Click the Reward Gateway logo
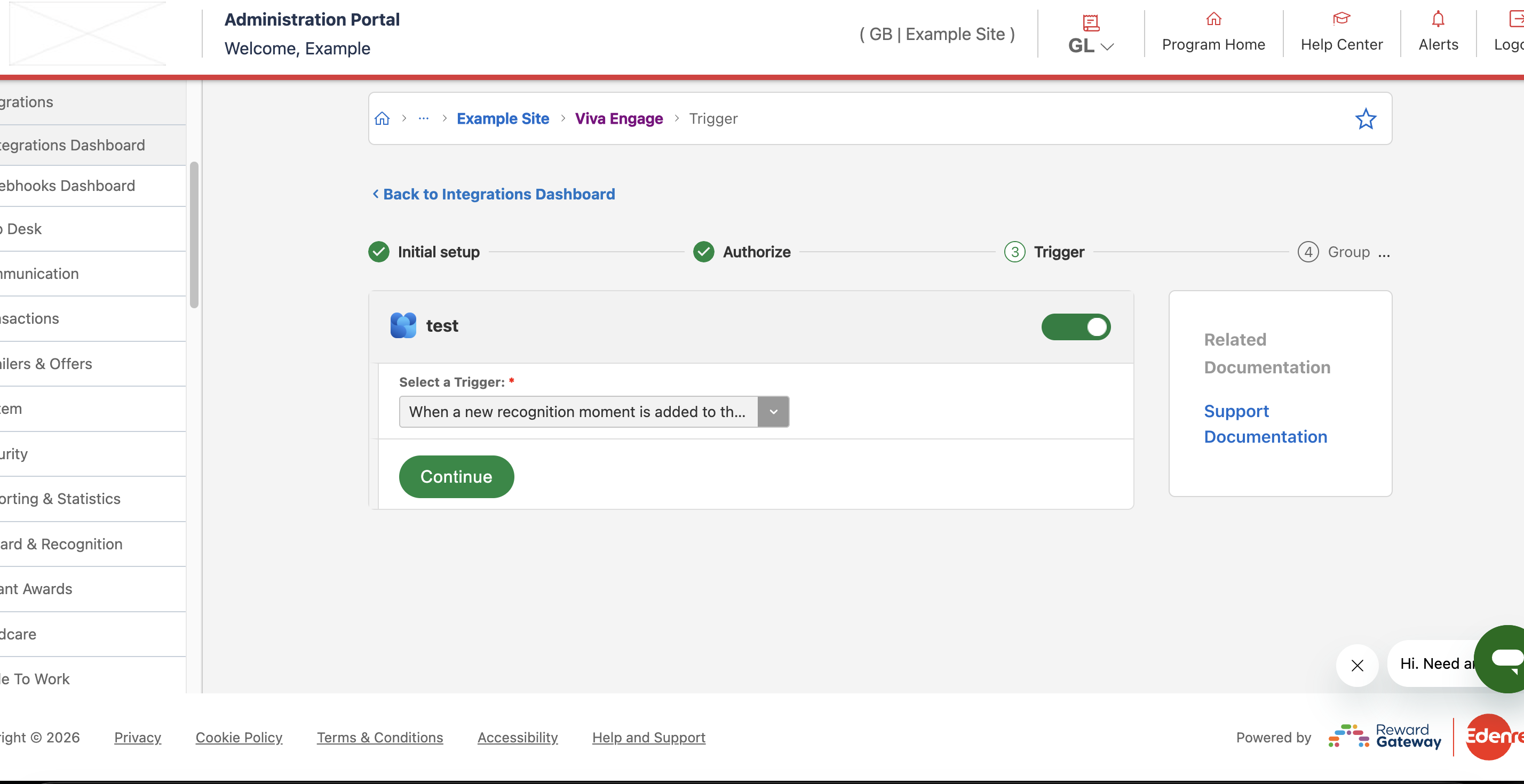The image size is (1524, 784). point(1384,736)
